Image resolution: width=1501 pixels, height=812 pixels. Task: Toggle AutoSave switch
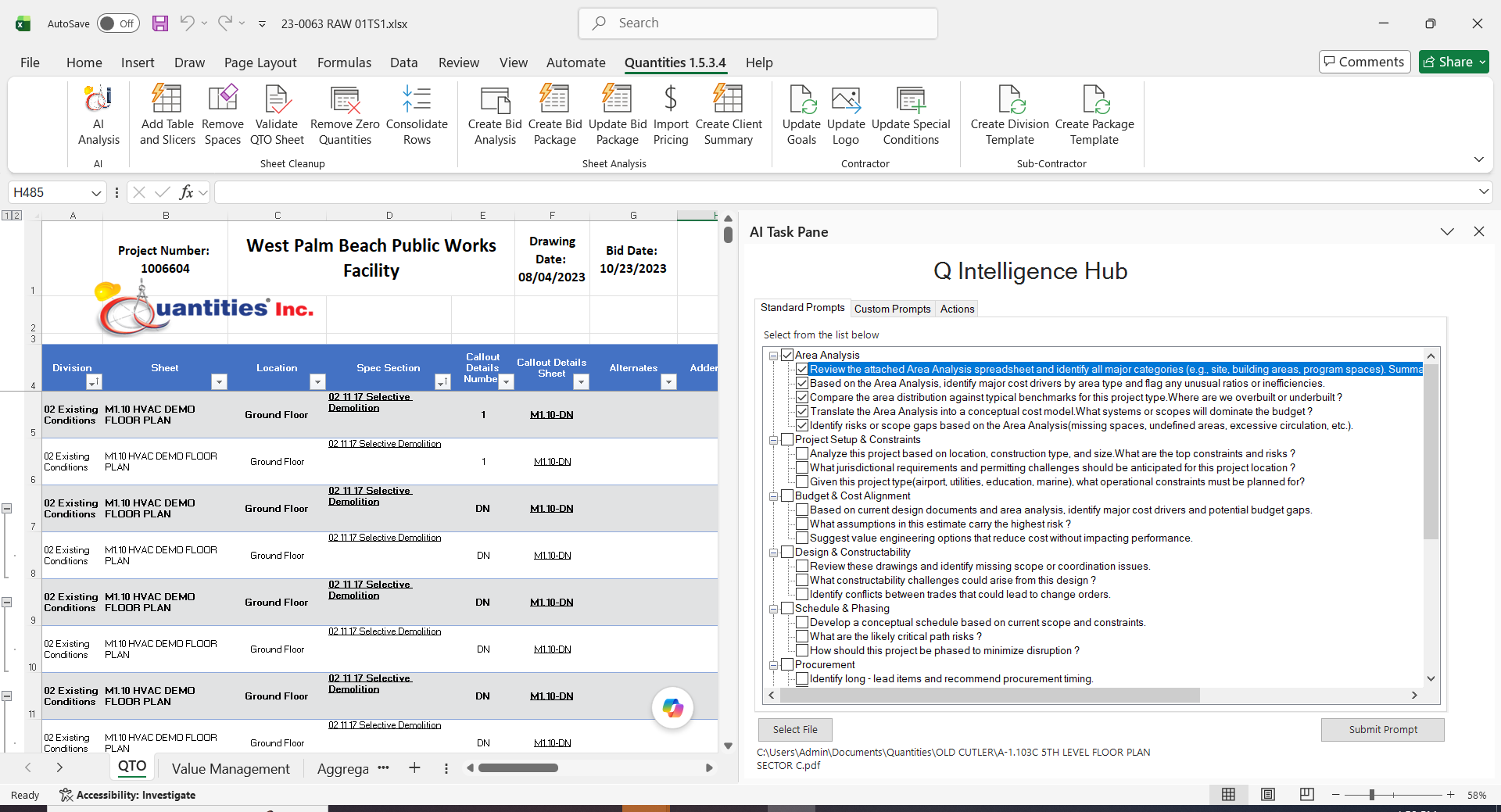click(118, 23)
